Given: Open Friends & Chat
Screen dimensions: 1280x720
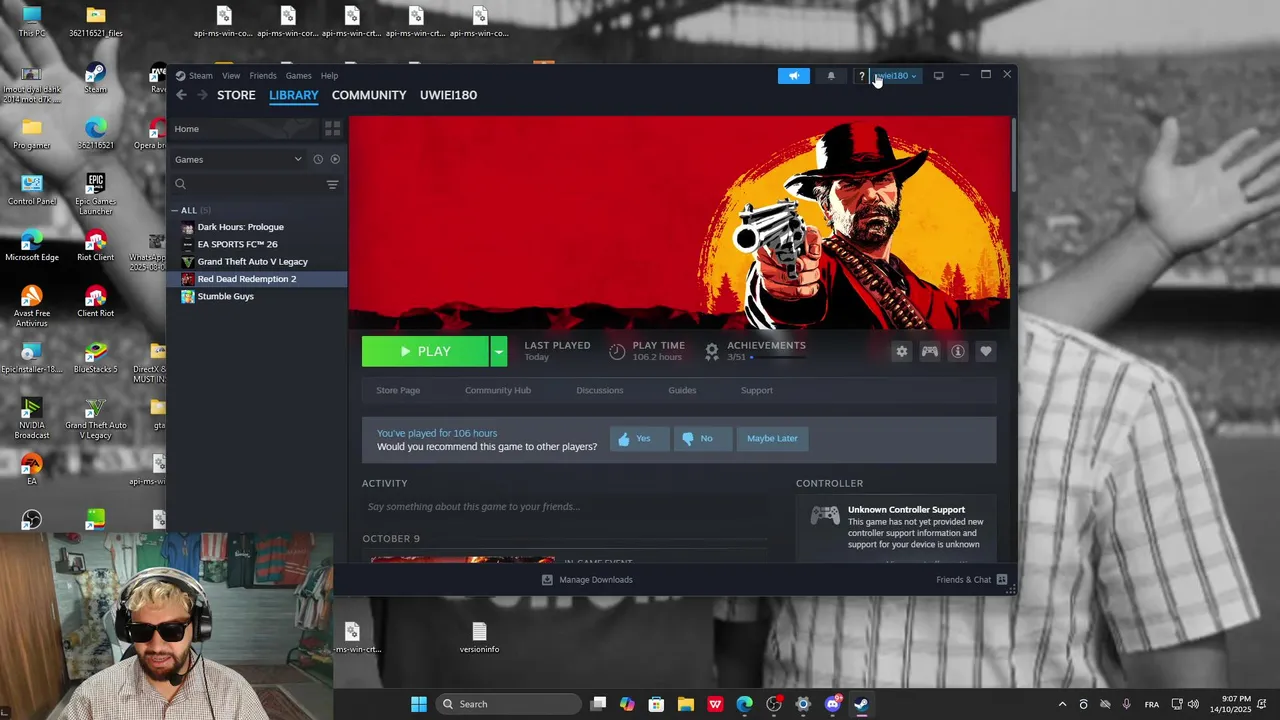Looking at the screenshot, I should 972,580.
